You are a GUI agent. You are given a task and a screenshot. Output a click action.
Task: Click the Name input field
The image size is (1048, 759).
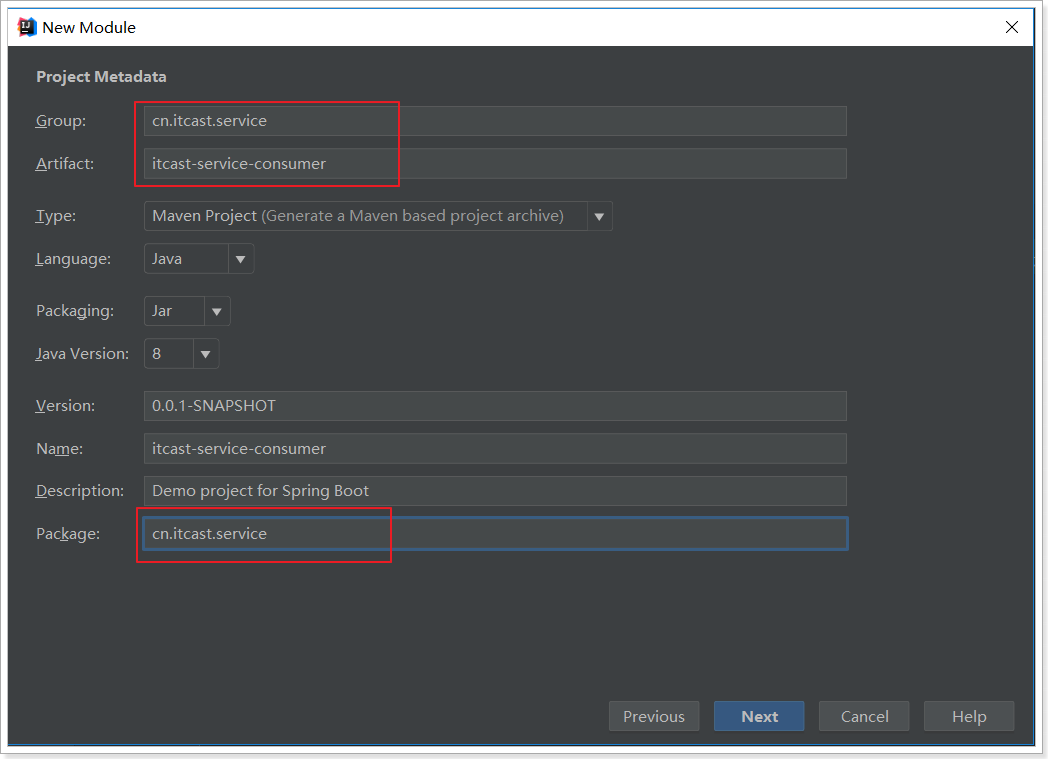pyautogui.click(x=495, y=449)
